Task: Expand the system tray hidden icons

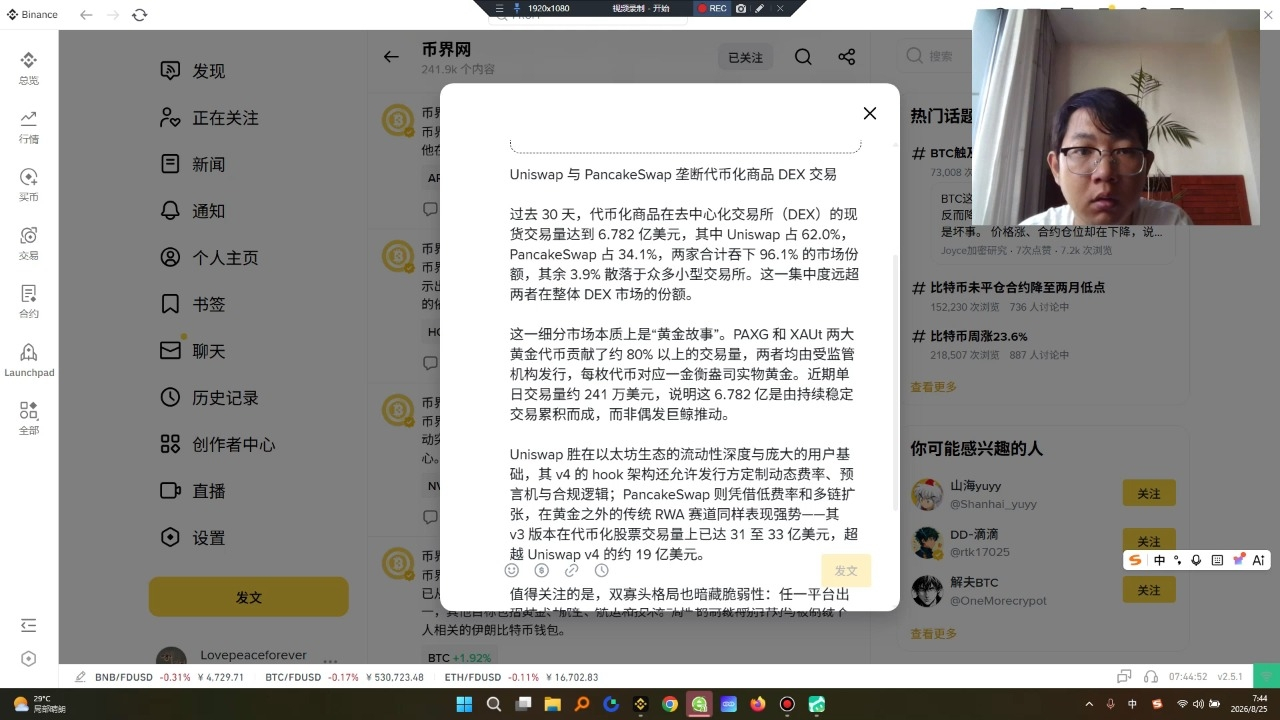Action: [x=1089, y=704]
